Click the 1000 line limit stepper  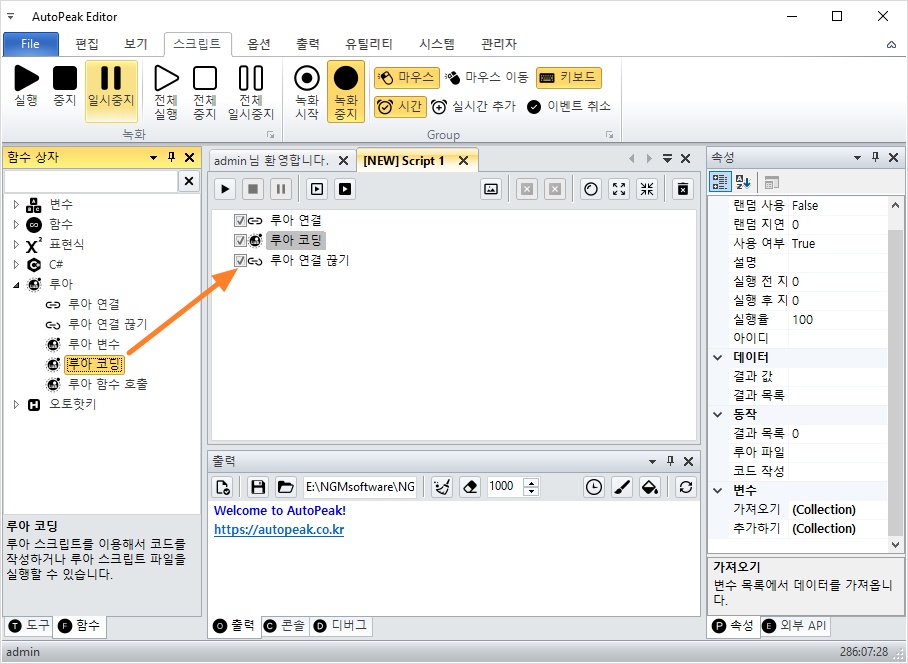[x=531, y=487]
